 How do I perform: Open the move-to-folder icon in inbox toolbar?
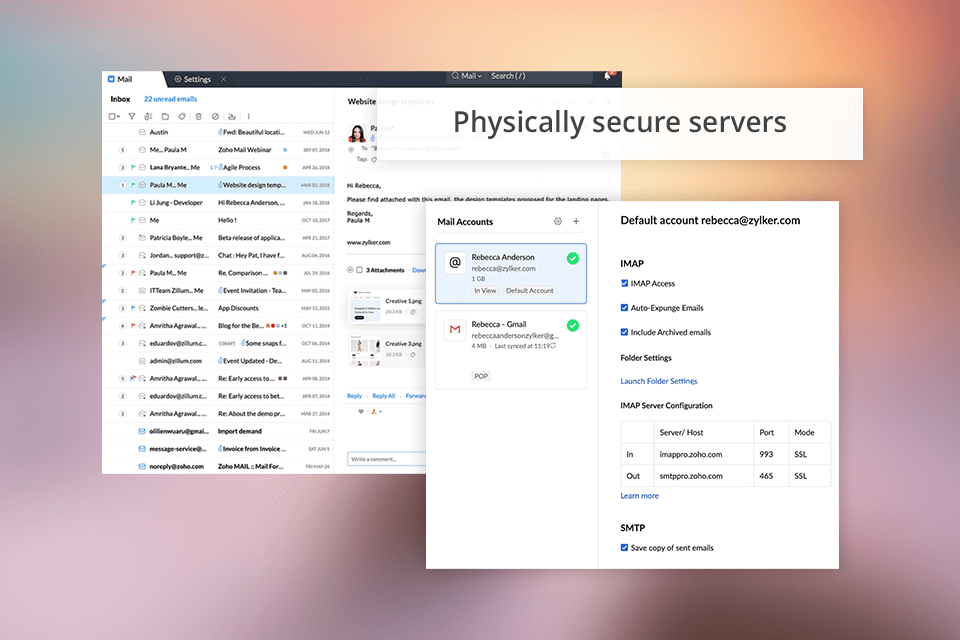coord(165,116)
